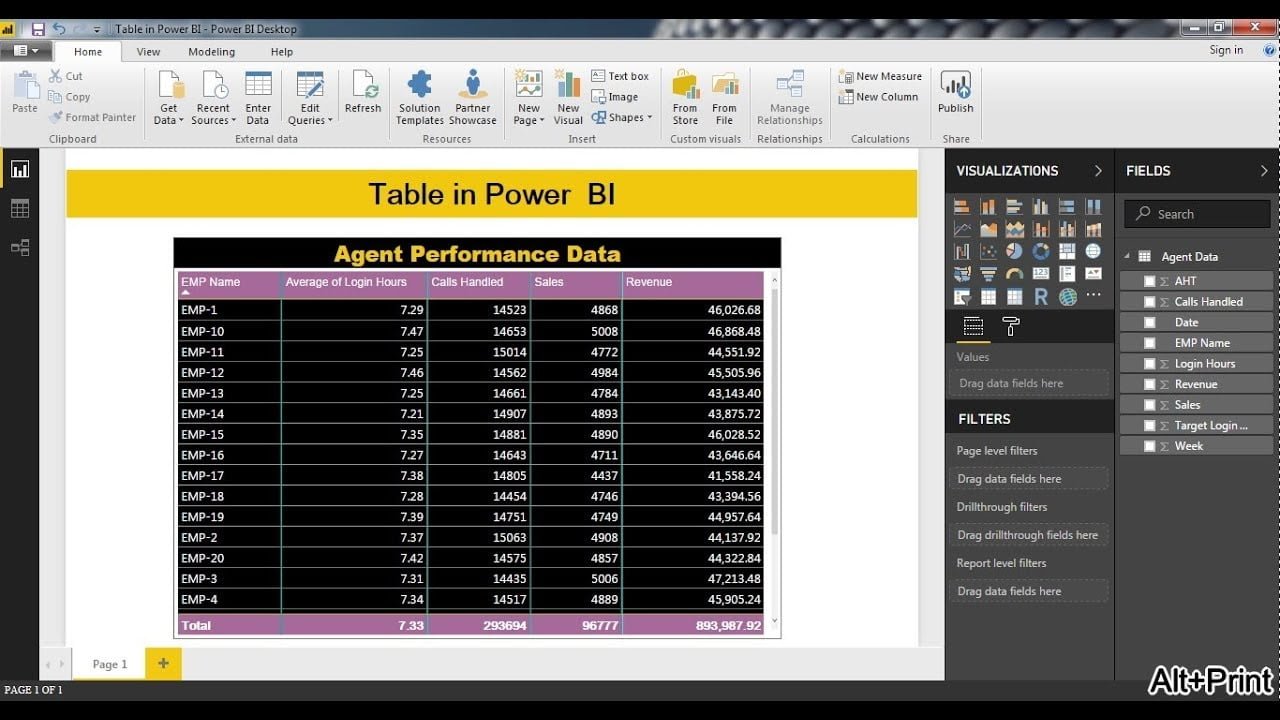Select the Donut chart visual
Viewport: 1280px width, 720px height.
click(x=1041, y=251)
